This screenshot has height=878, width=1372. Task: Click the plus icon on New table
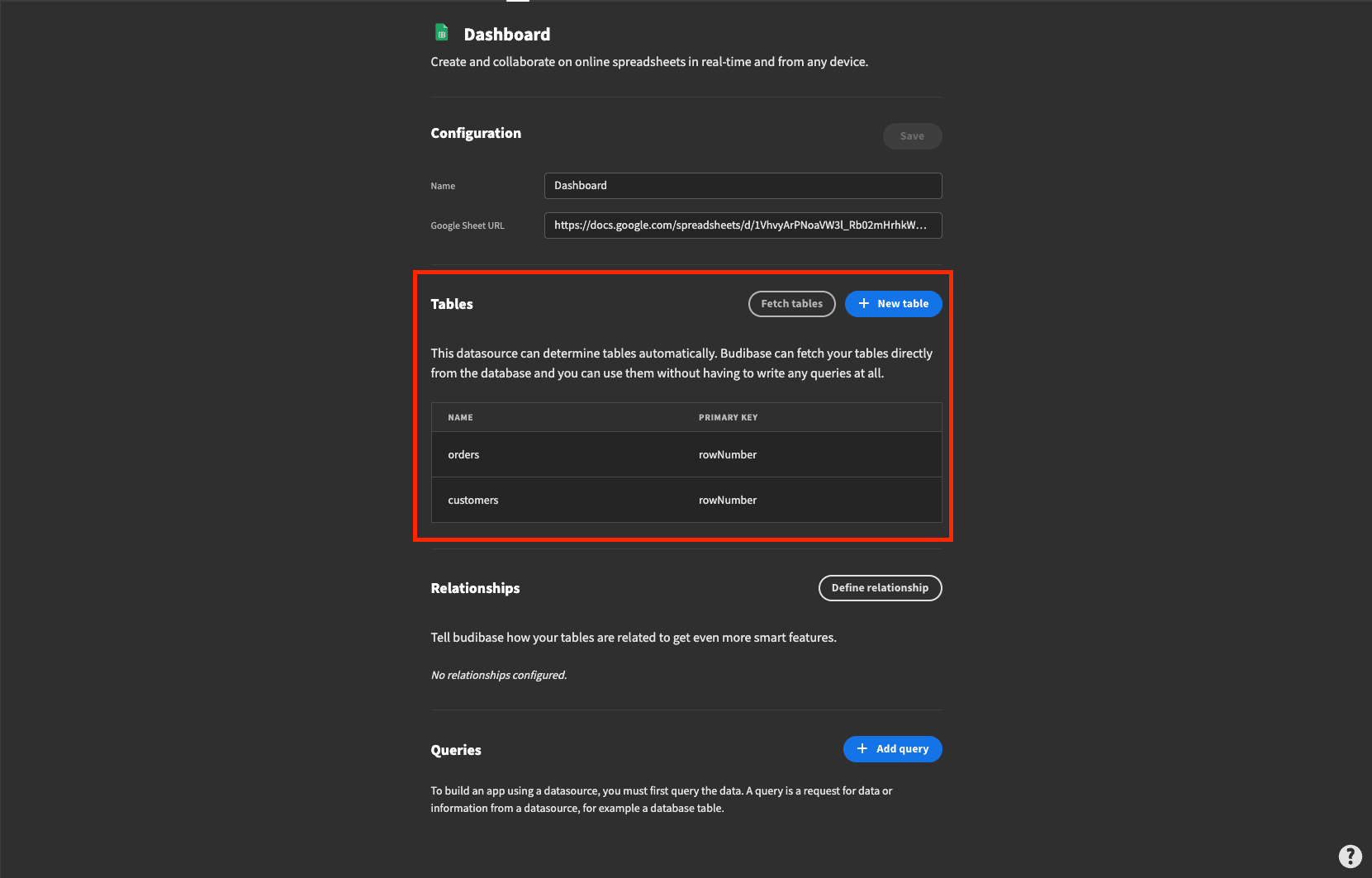click(864, 304)
